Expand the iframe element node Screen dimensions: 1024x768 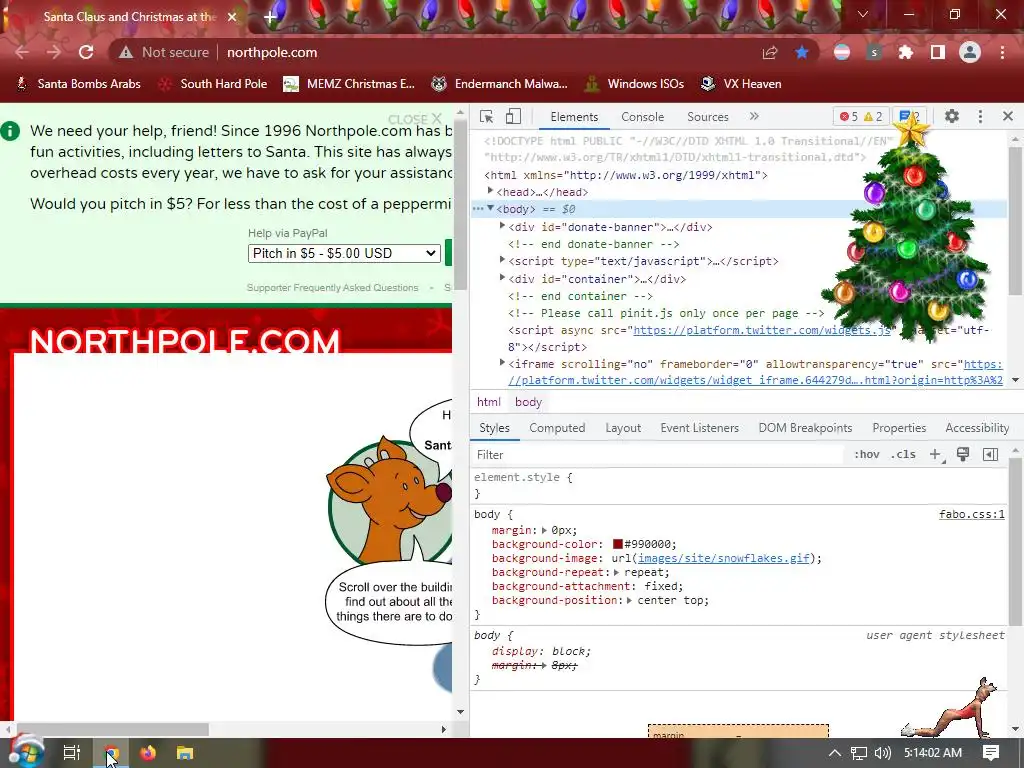(x=502, y=362)
